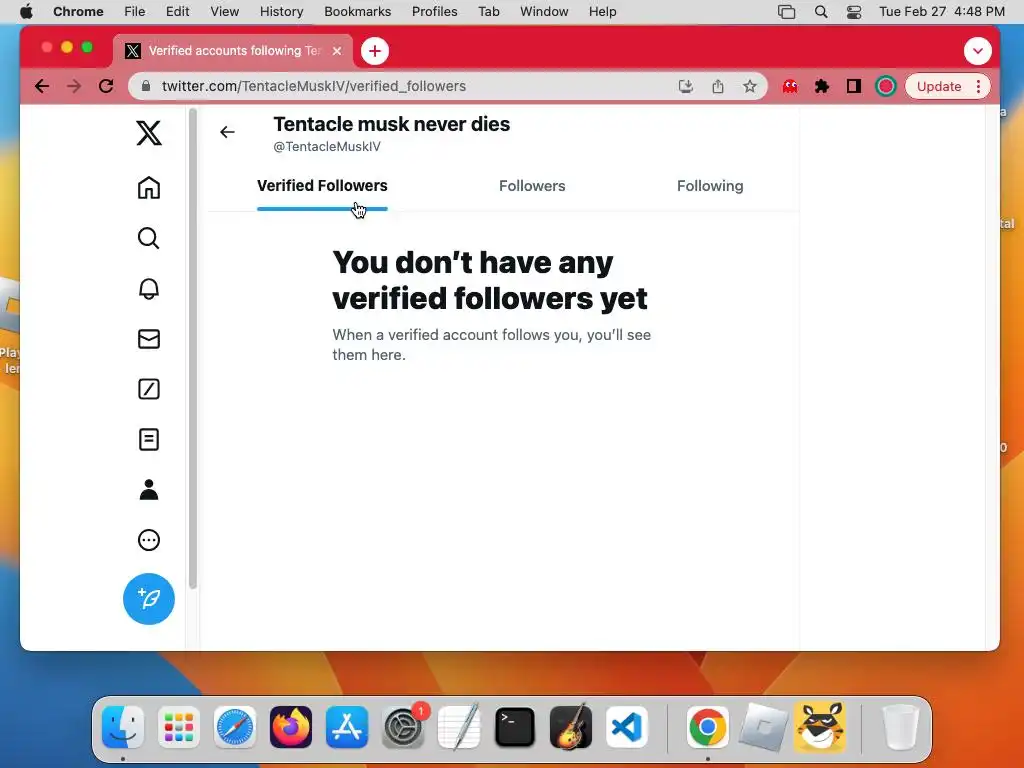Viewport: 1024px width, 768px height.
Task: Go to Home in the sidebar
Action: pos(149,187)
